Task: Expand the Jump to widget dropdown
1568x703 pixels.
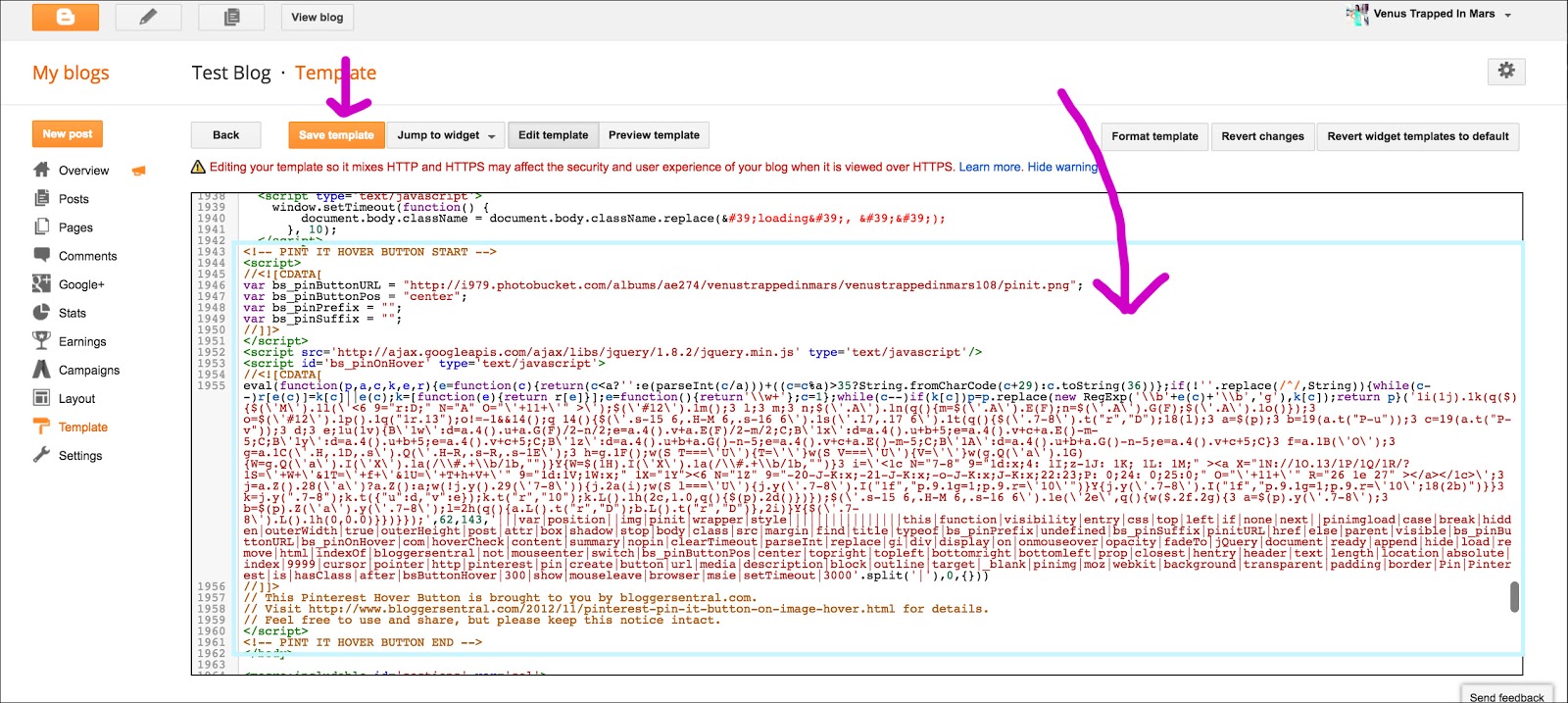Action: tap(446, 135)
